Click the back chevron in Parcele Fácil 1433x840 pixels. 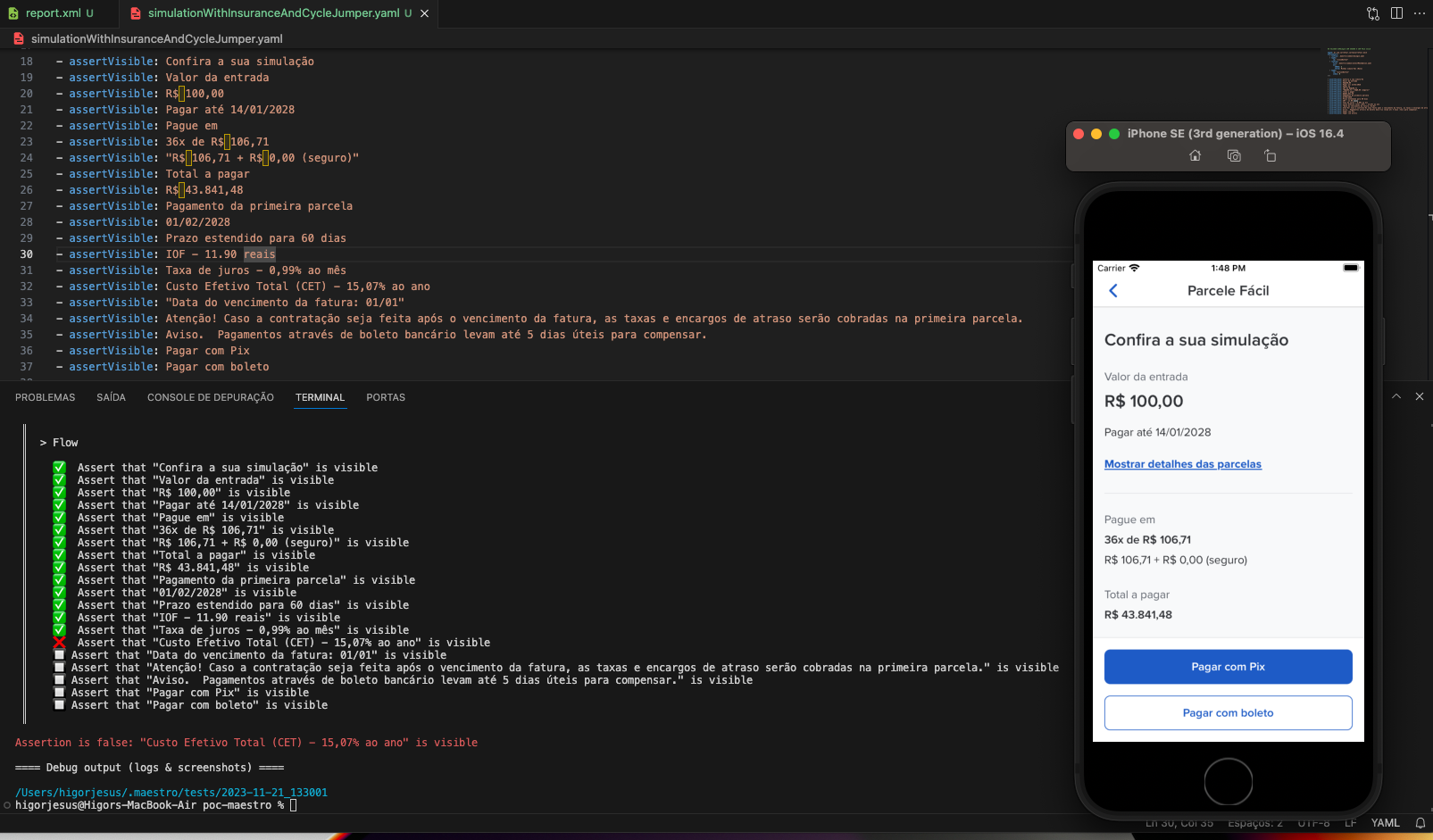click(x=1113, y=290)
